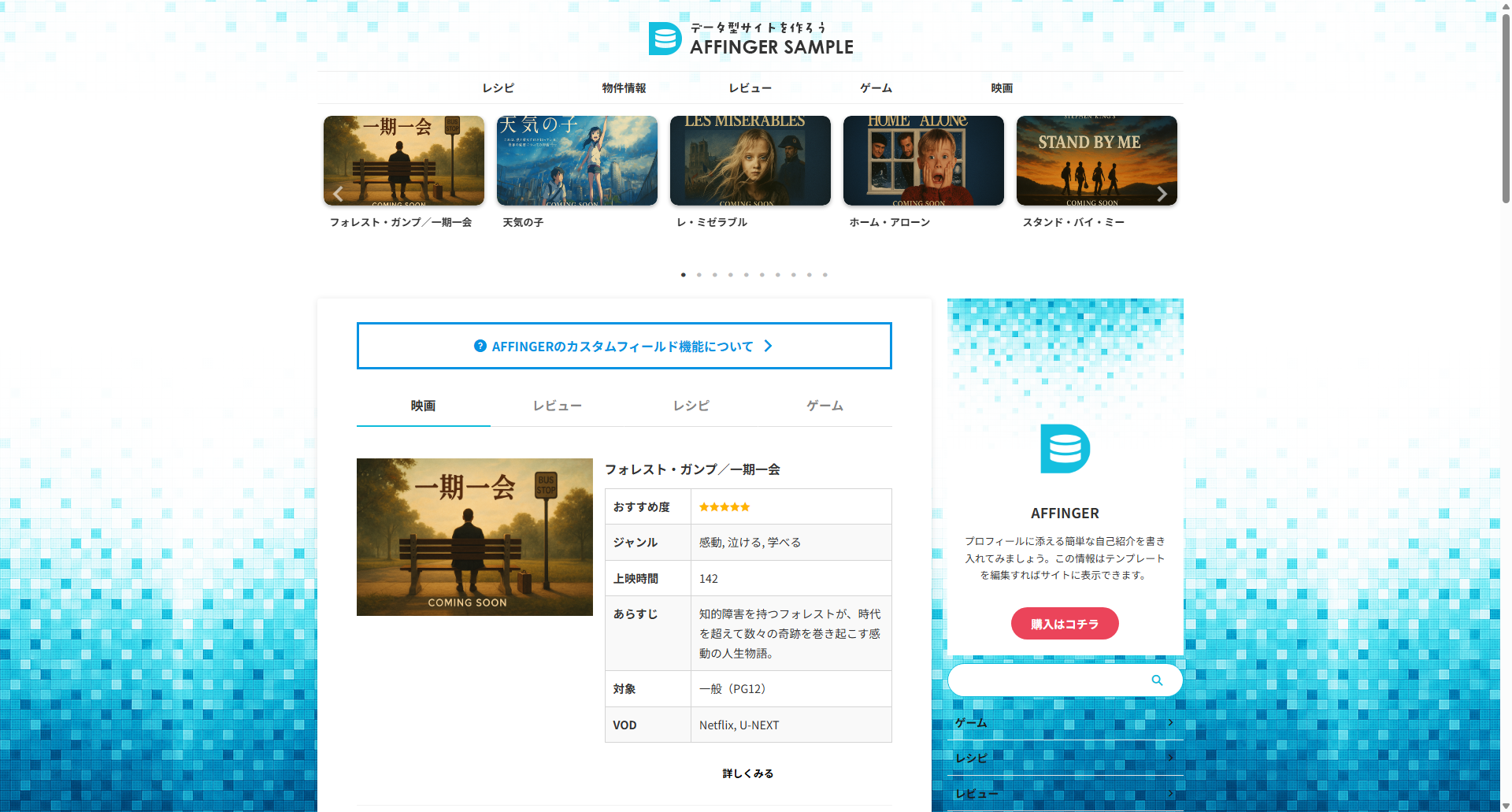Click the AFFINGER profile logo in sidebar
This screenshot has width=1512, height=812.
pyautogui.click(x=1065, y=449)
